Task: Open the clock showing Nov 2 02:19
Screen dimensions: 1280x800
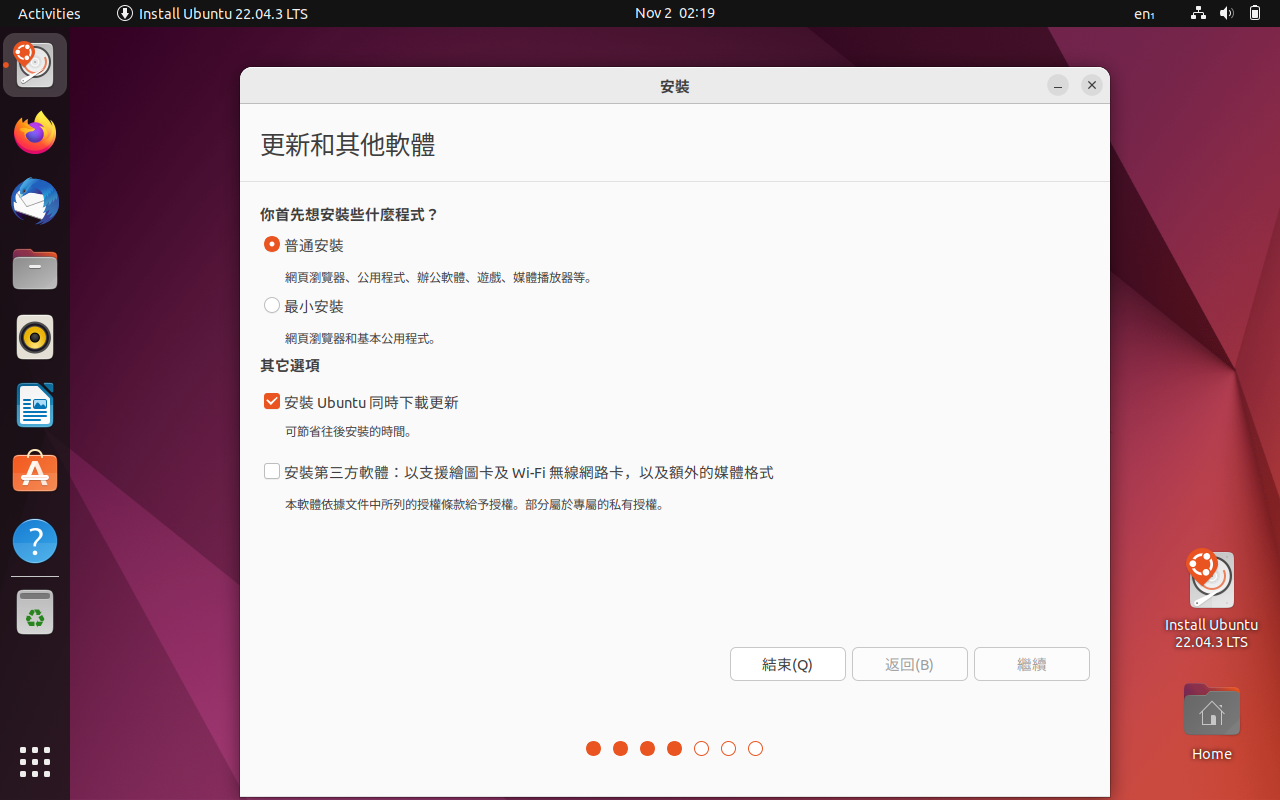Action: (x=675, y=13)
